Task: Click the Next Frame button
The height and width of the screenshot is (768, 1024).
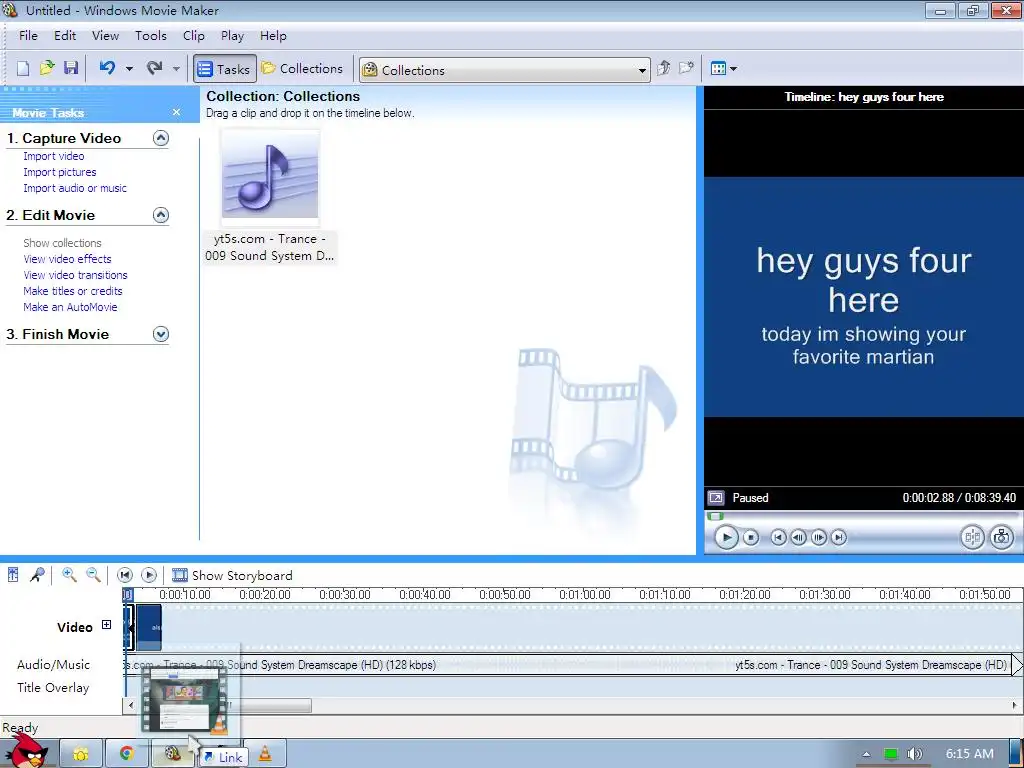Action: (x=818, y=537)
